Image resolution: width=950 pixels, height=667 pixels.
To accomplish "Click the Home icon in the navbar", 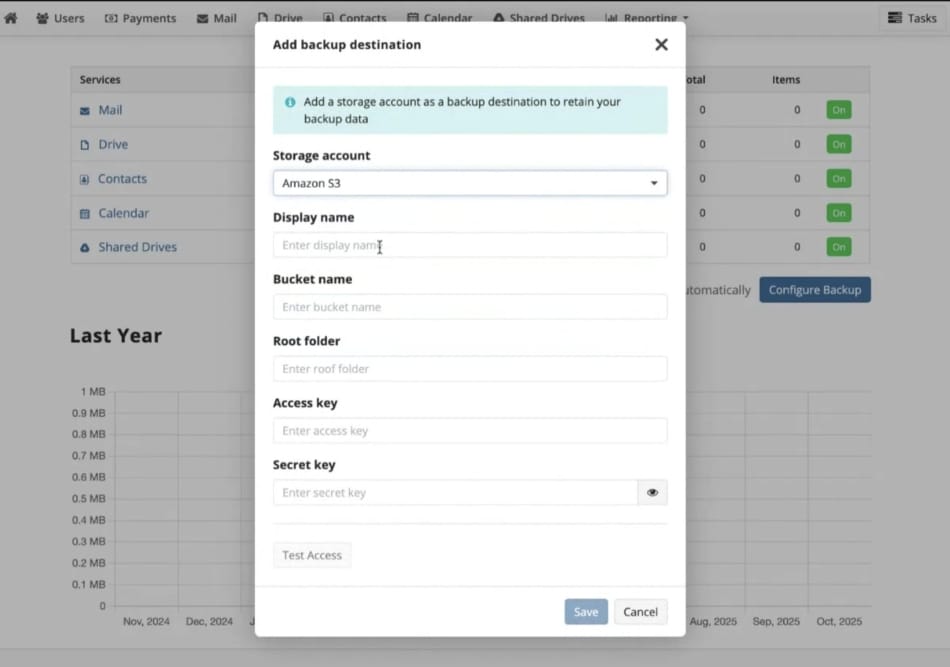I will click(x=11, y=18).
